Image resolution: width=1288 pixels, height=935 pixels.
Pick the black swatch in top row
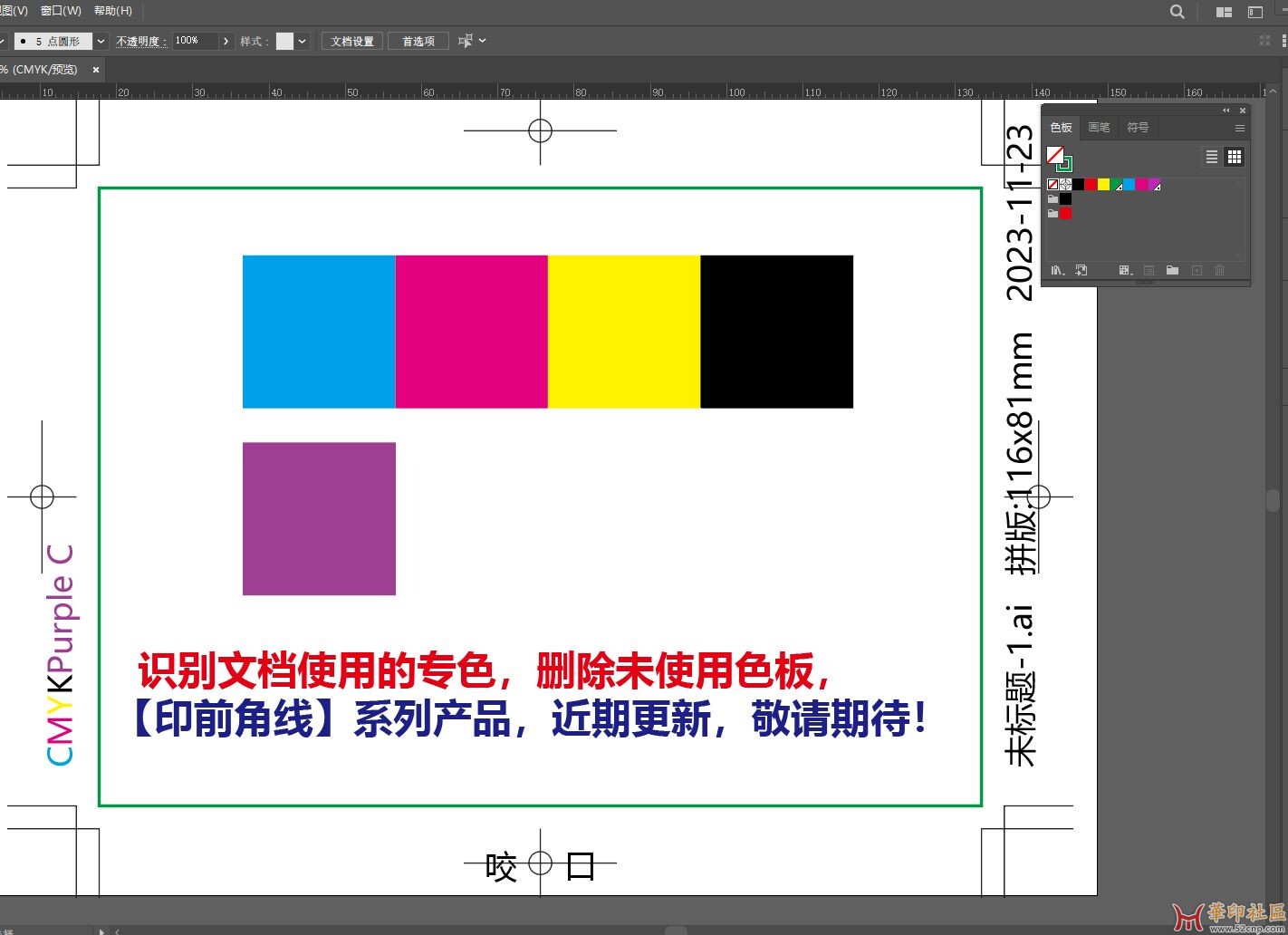1078,185
